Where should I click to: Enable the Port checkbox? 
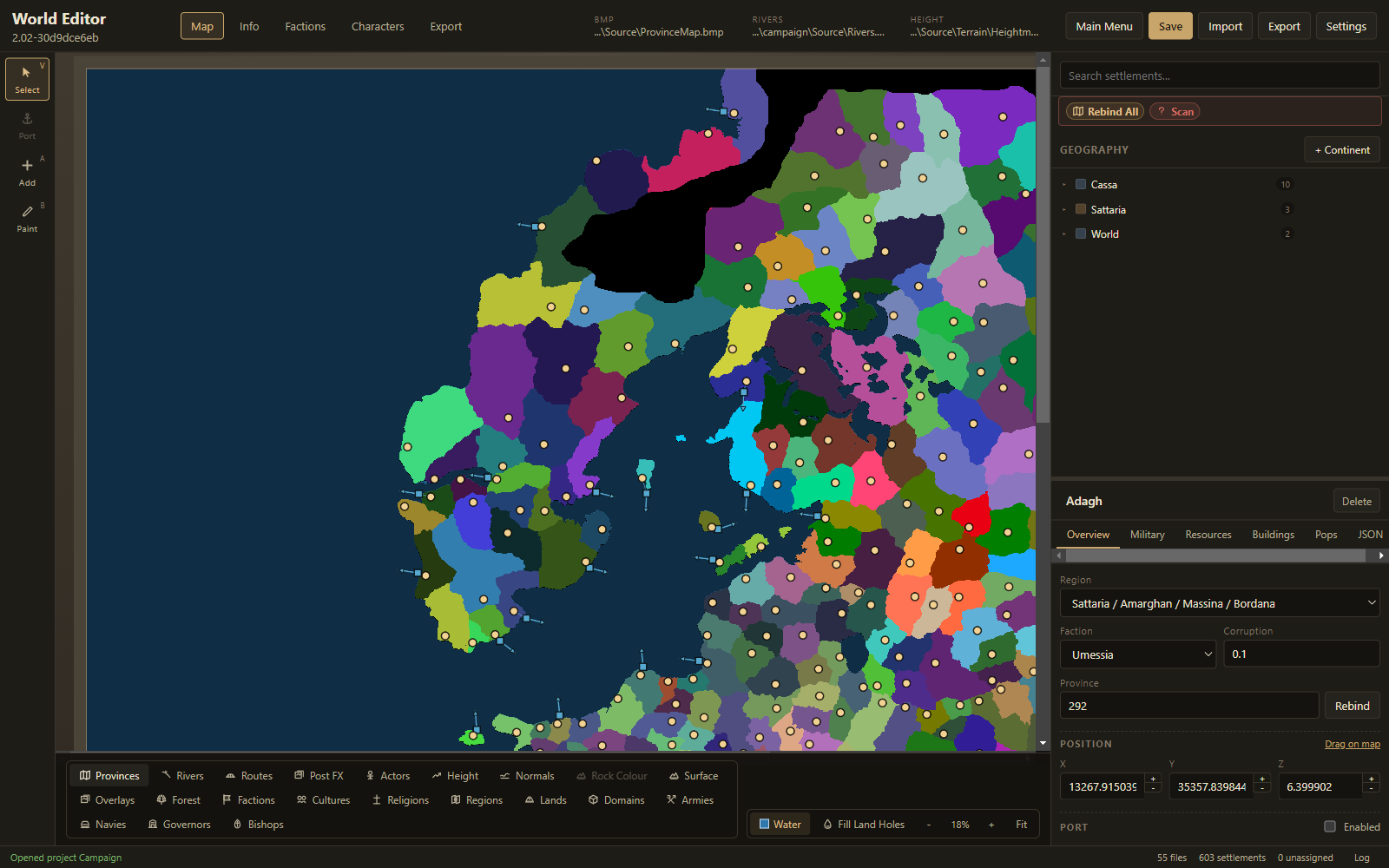(1329, 826)
